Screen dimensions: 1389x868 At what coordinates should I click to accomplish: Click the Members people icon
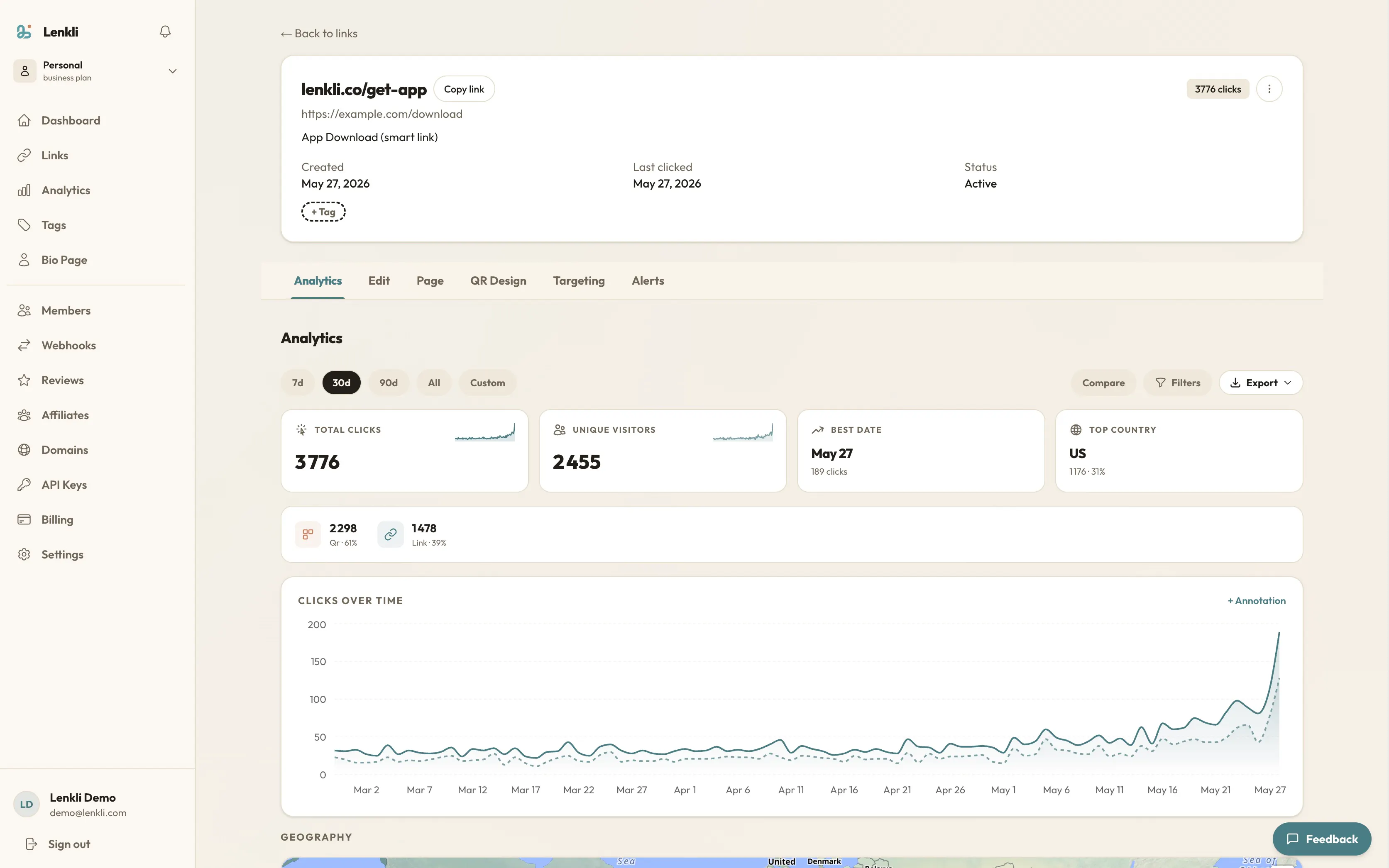pos(24,311)
